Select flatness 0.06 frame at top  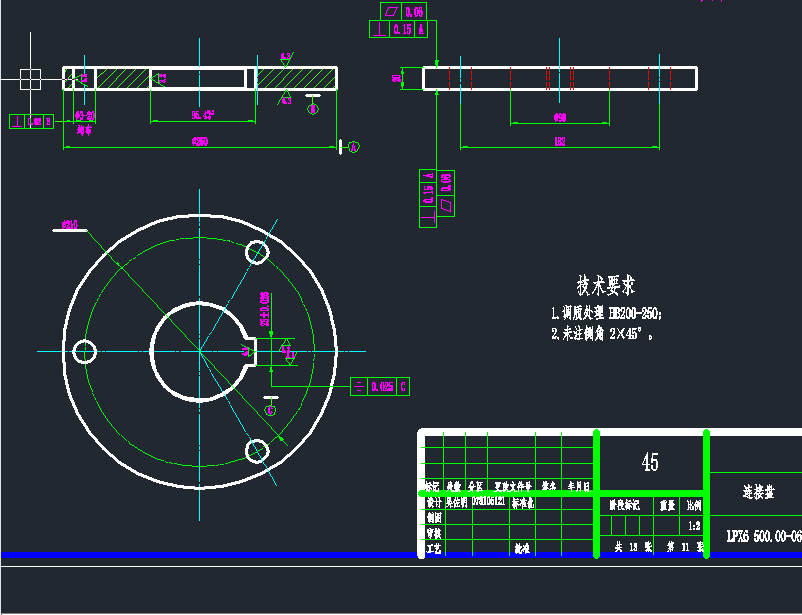404,11
